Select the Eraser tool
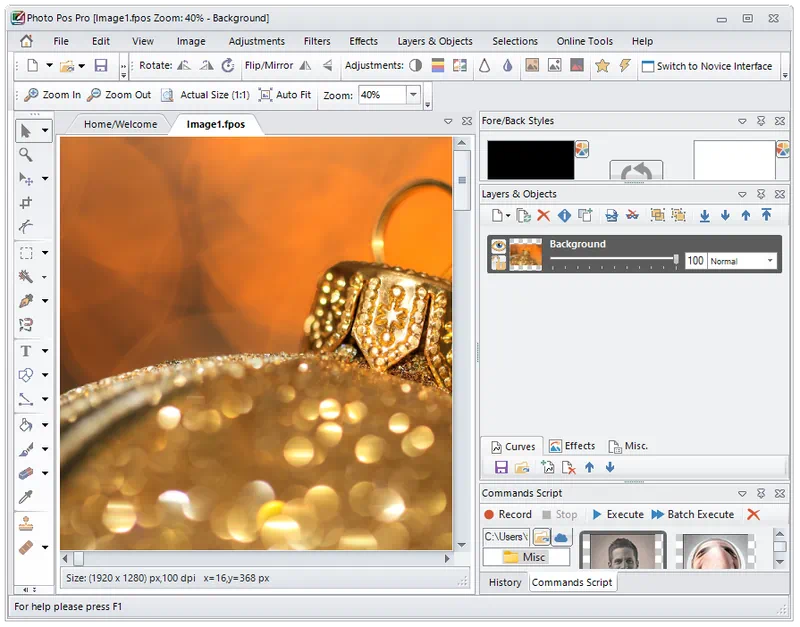Viewport: 800px width, 627px height. click(x=26, y=473)
